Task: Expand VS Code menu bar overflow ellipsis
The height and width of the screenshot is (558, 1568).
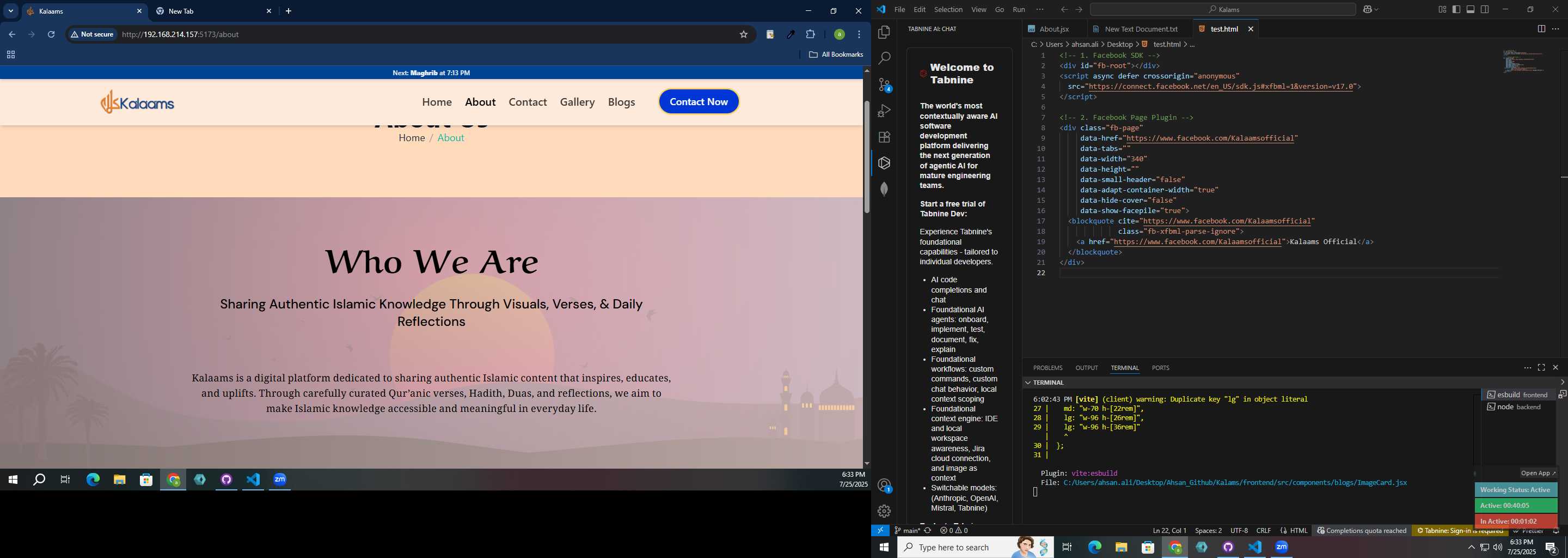Action: [1040, 10]
